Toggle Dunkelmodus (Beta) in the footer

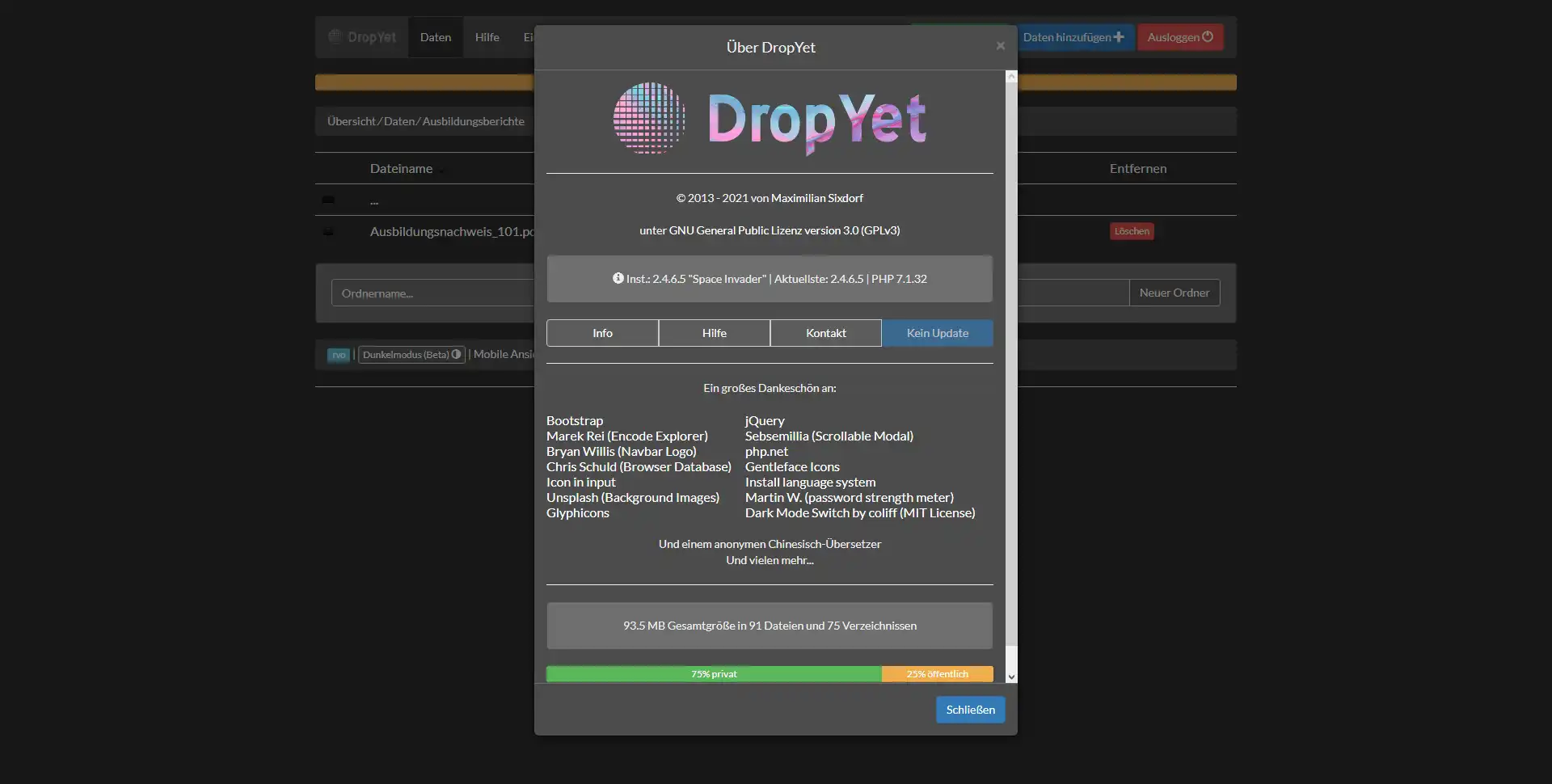tap(411, 355)
